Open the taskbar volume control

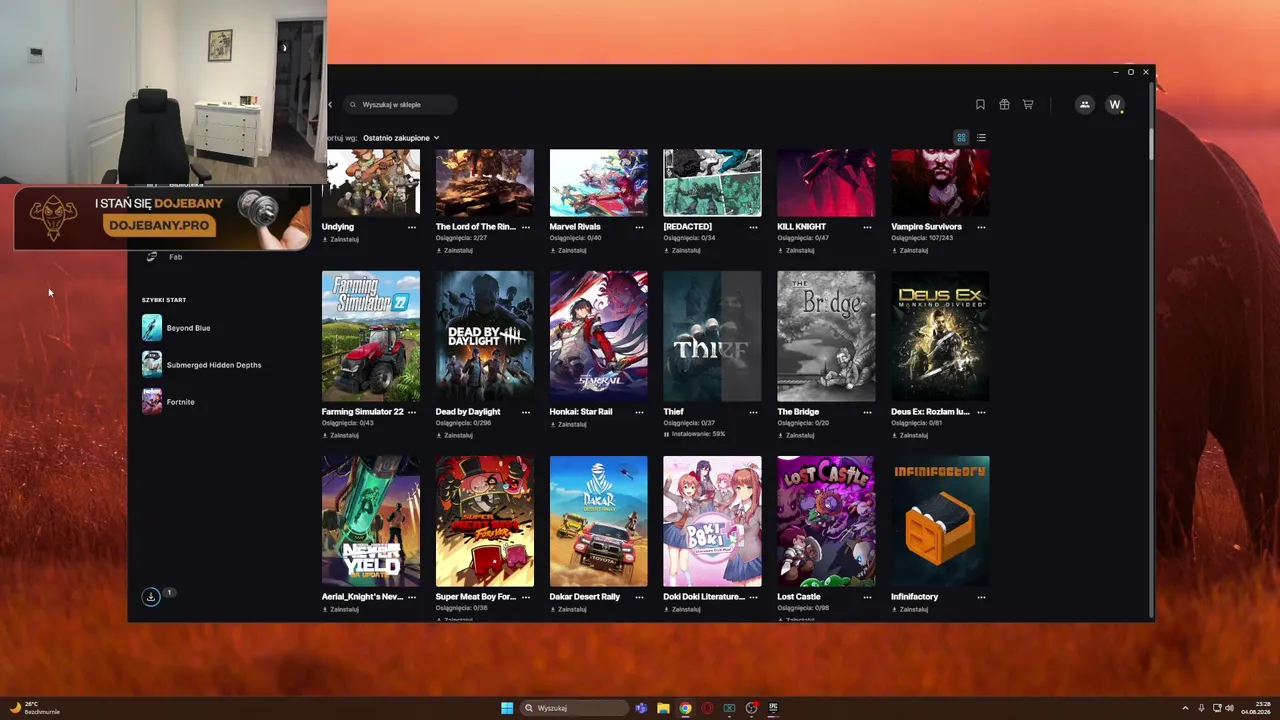(x=1229, y=708)
